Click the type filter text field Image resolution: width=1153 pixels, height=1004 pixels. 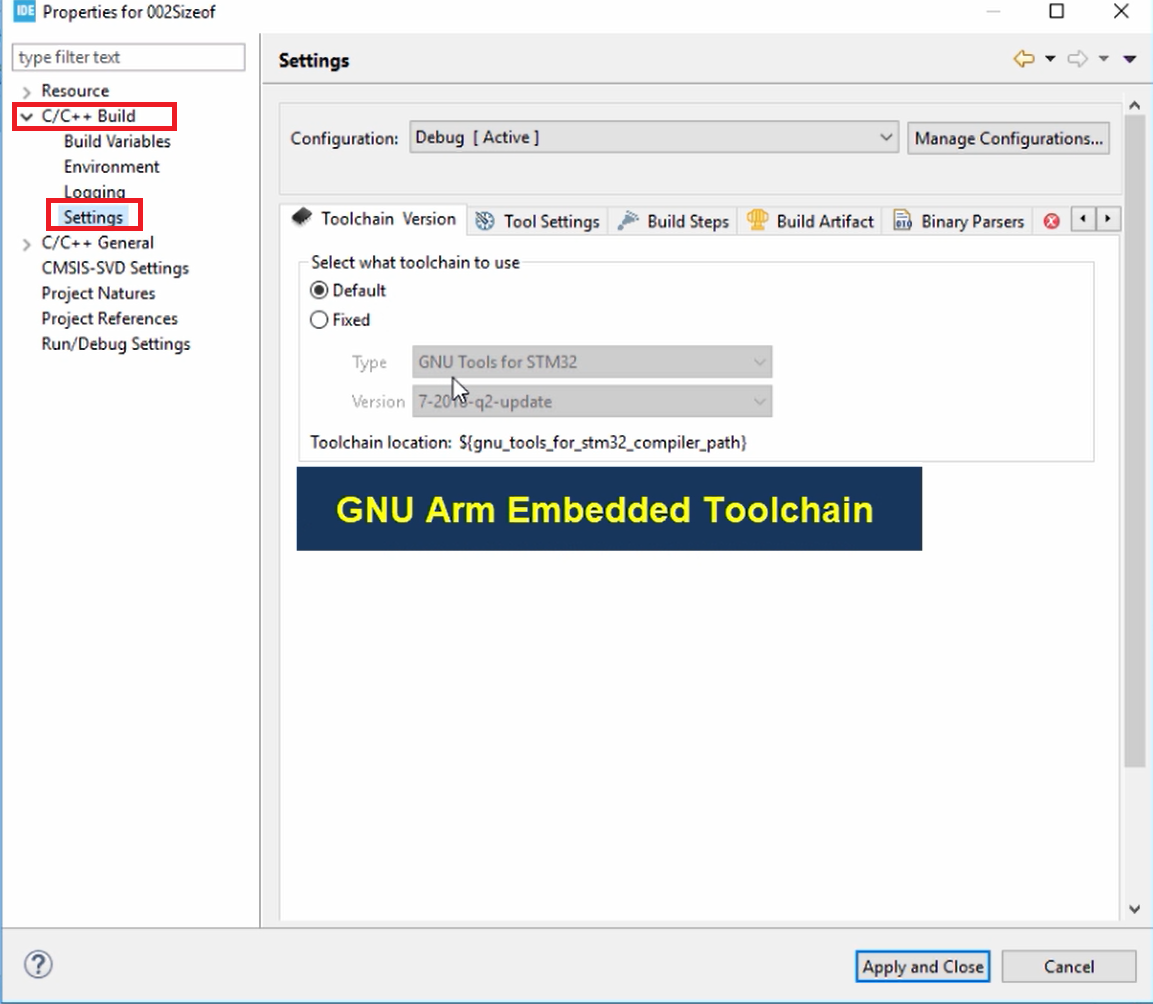[129, 57]
